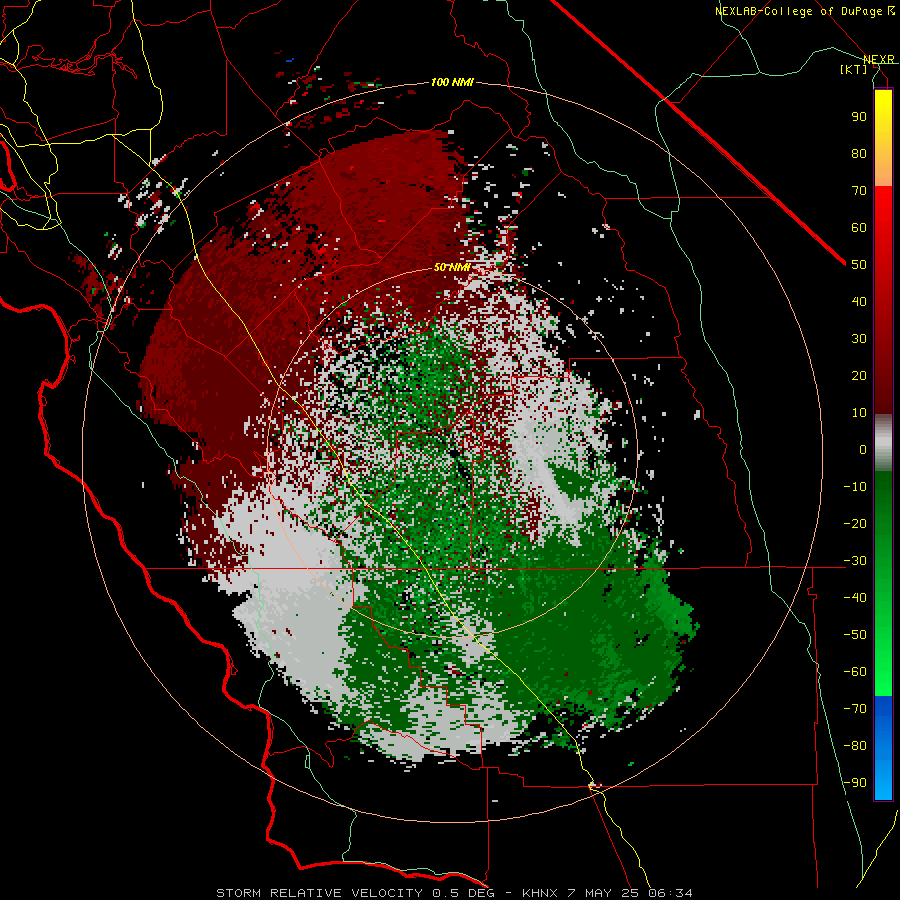
Task: Click the -30 value on velocity scale
Action: click(855, 561)
